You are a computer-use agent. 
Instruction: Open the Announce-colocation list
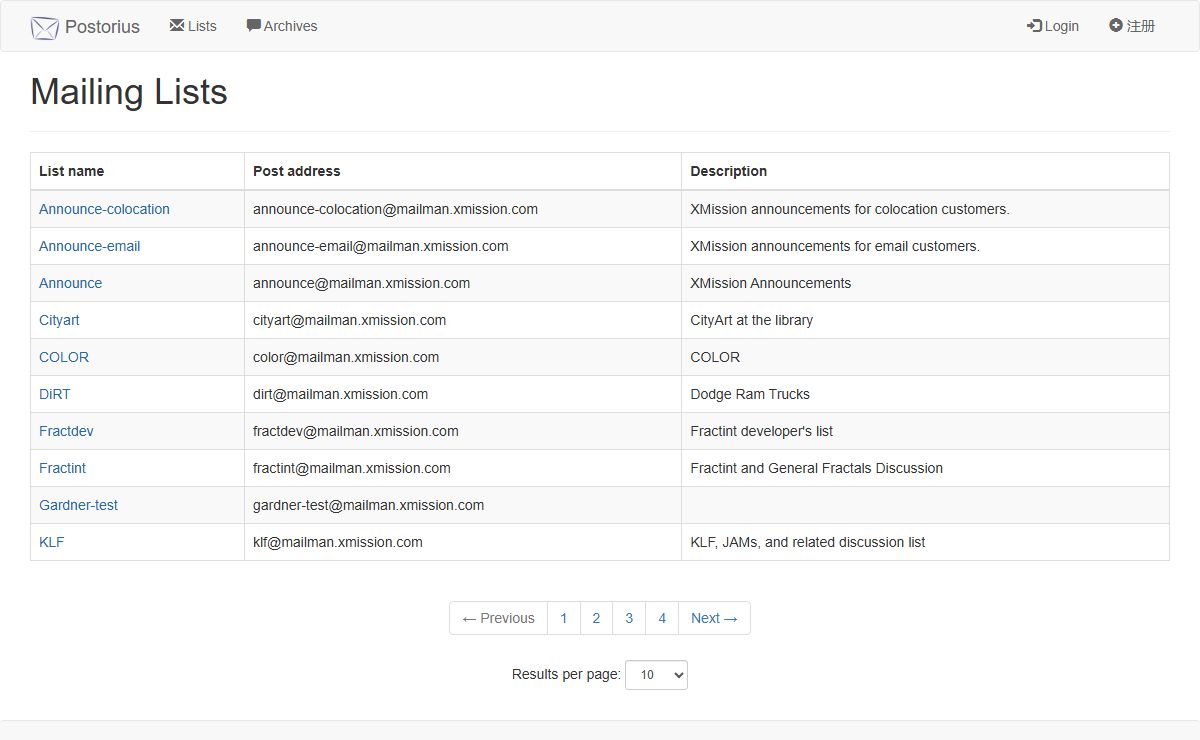click(x=104, y=209)
